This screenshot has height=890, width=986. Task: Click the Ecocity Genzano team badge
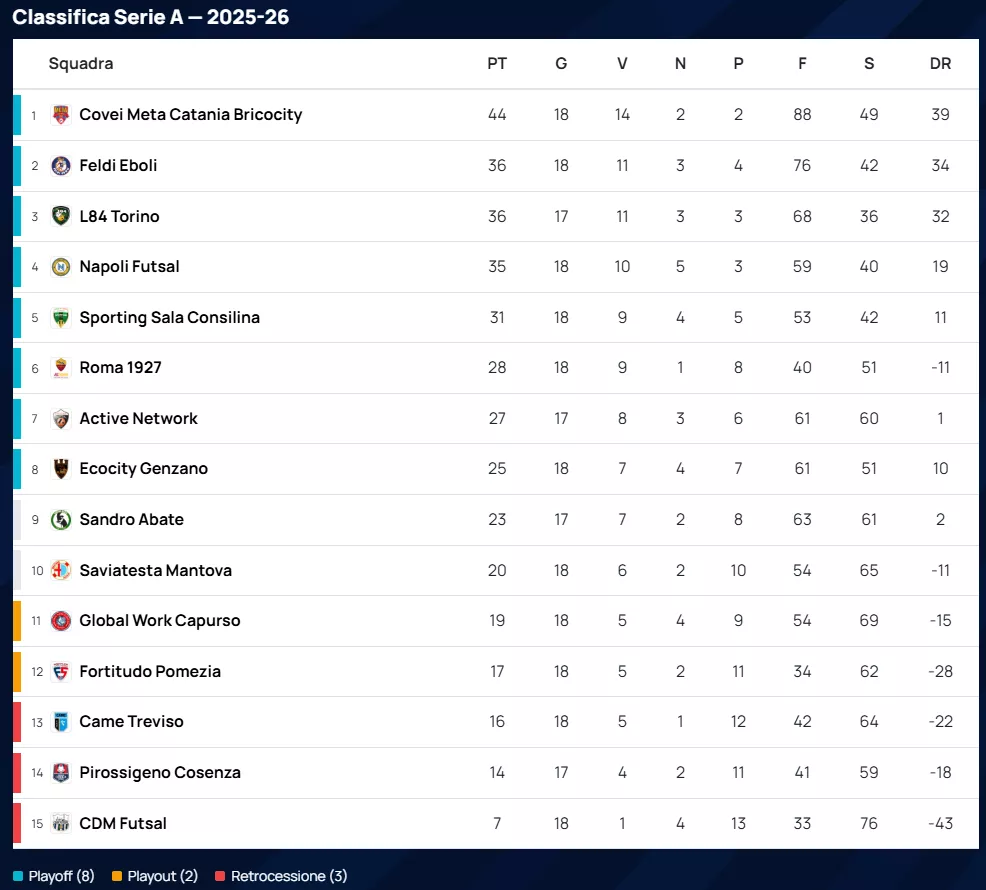[61, 469]
